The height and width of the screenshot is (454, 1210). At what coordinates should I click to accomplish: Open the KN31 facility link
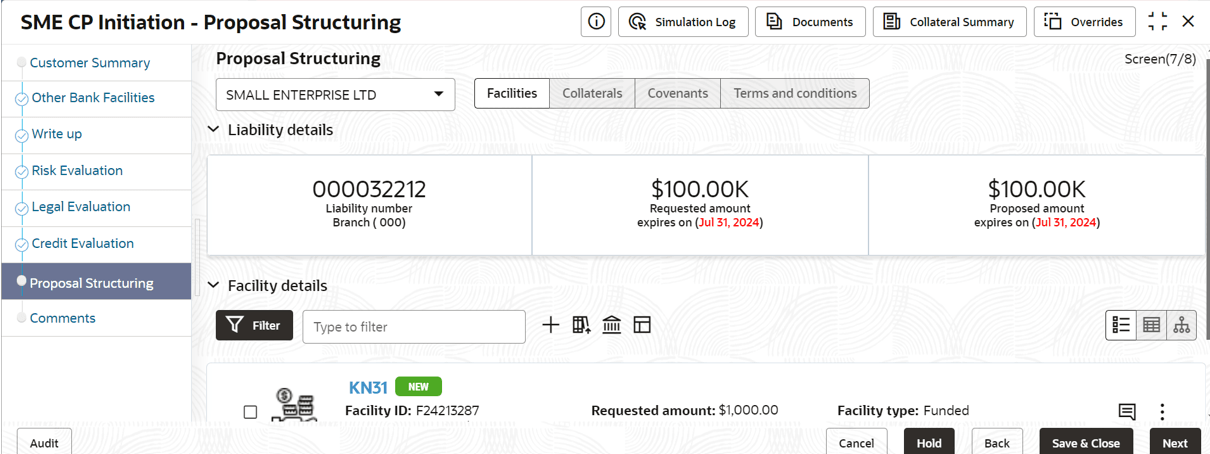click(x=368, y=388)
